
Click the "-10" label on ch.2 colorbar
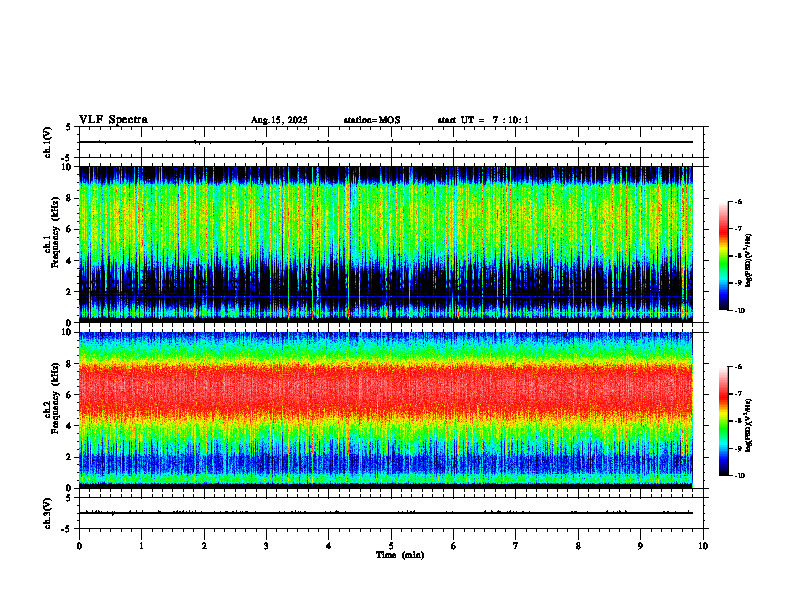click(x=739, y=475)
